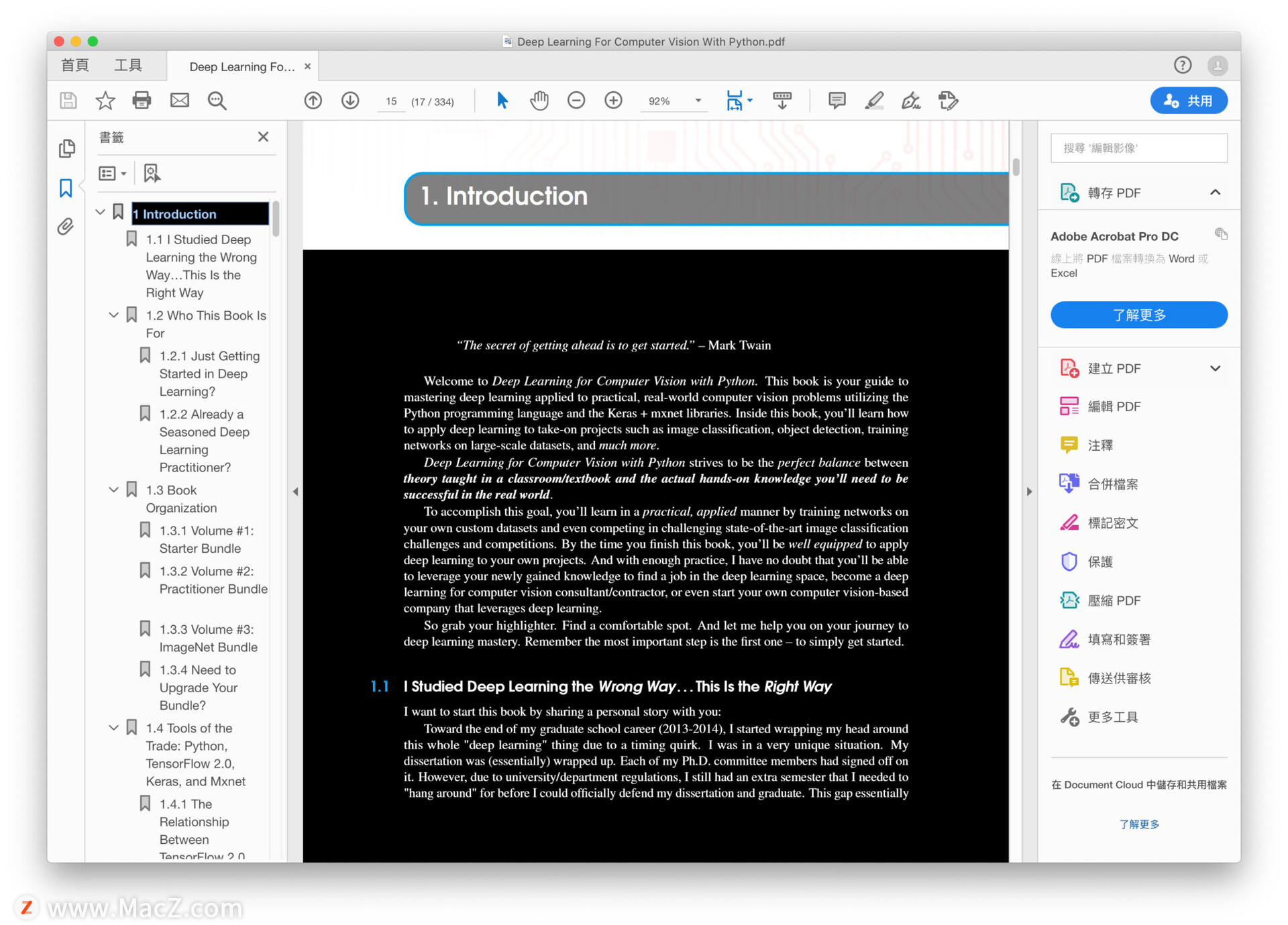1288x925 pixels.
Task: Send the file by email envelope icon
Action: (179, 101)
